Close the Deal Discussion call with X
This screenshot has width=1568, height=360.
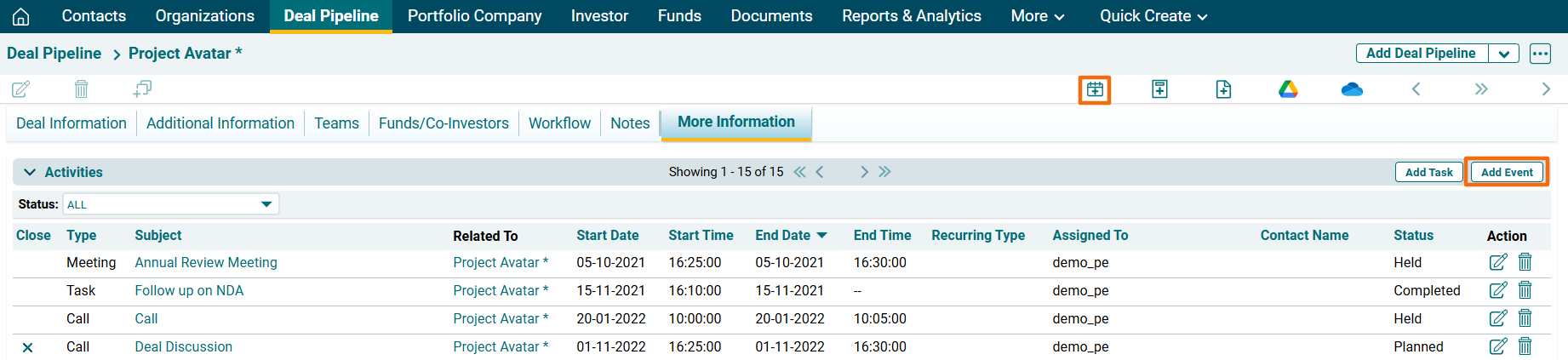pyautogui.click(x=28, y=347)
